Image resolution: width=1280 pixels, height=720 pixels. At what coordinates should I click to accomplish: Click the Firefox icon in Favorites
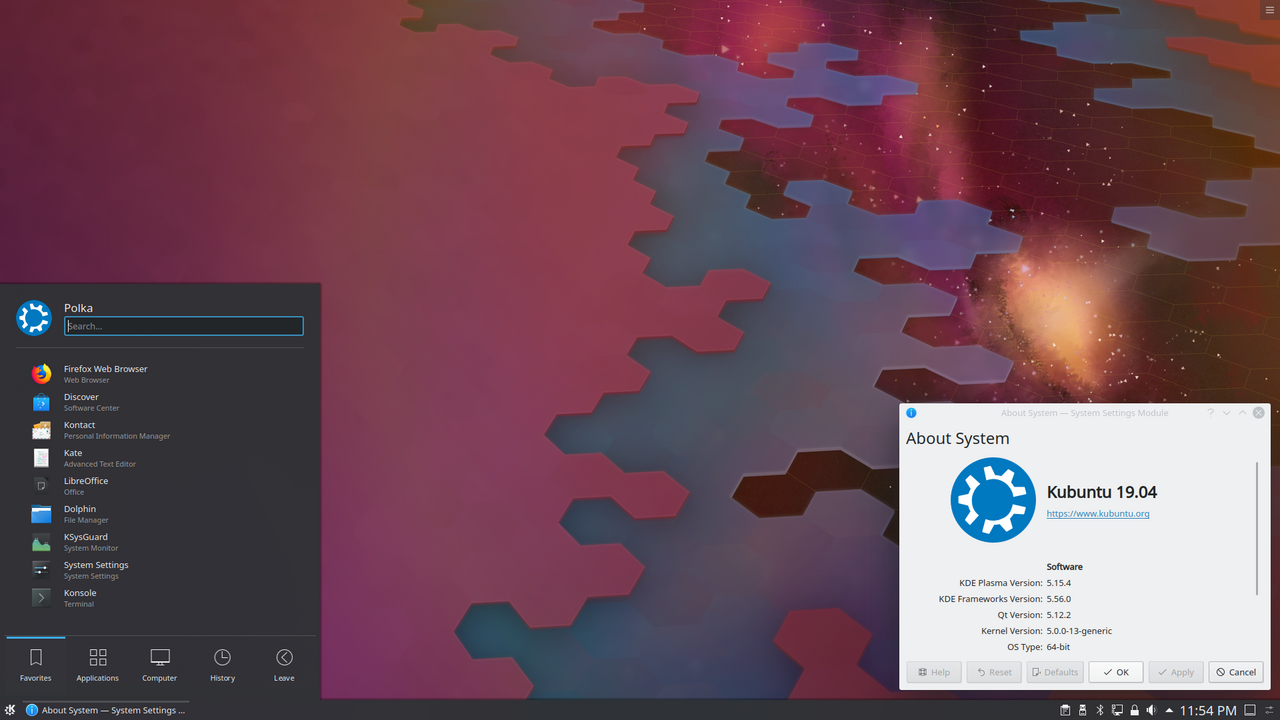[41, 374]
